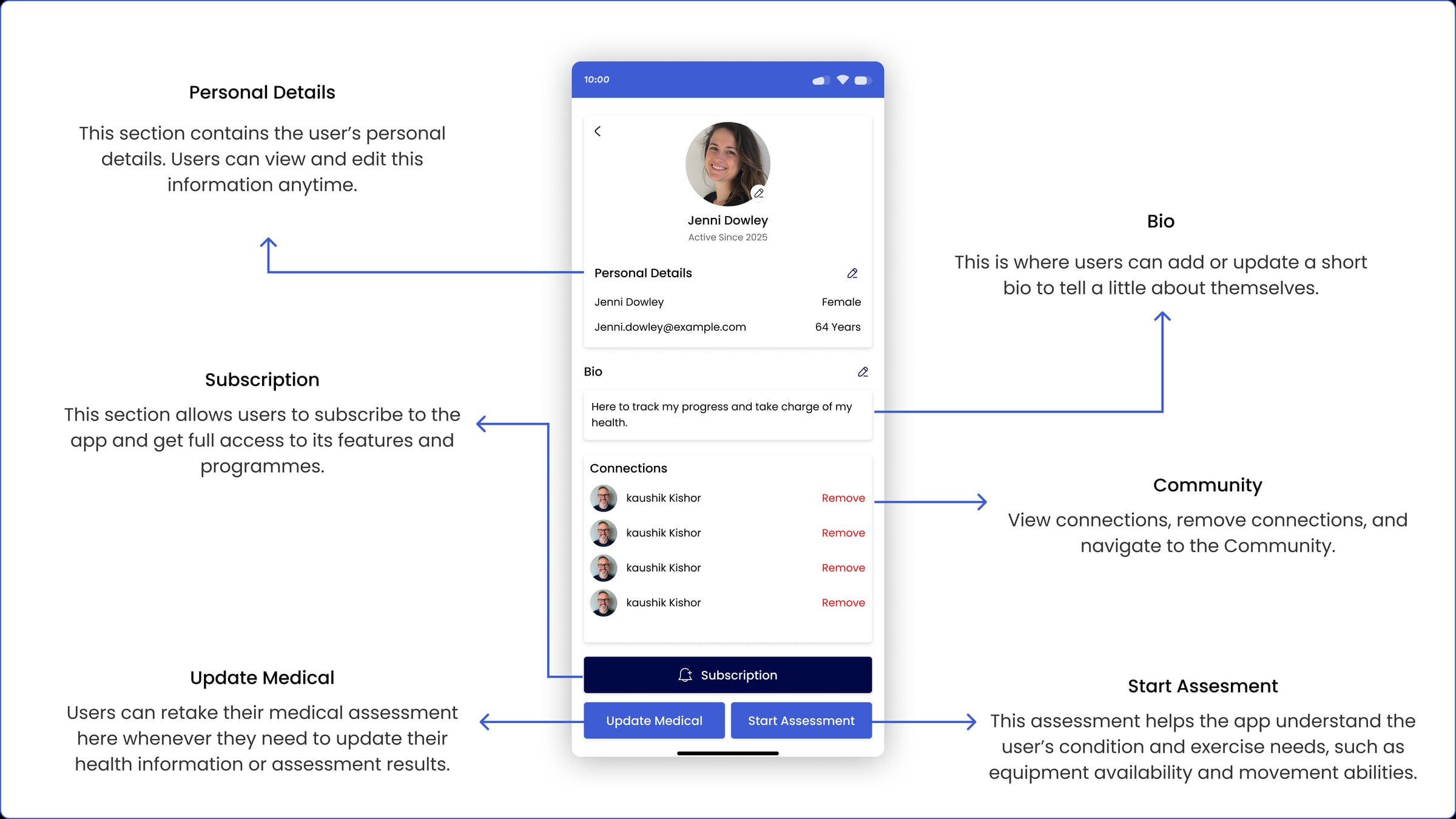Image resolution: width=1456 pixels, height=819 pixels.
Task: Tap the Start Assessment button
Action: point(801,720)
